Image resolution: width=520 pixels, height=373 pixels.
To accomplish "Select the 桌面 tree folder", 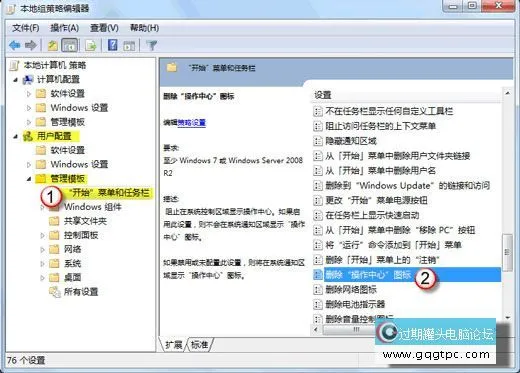I will pos(72,277).
